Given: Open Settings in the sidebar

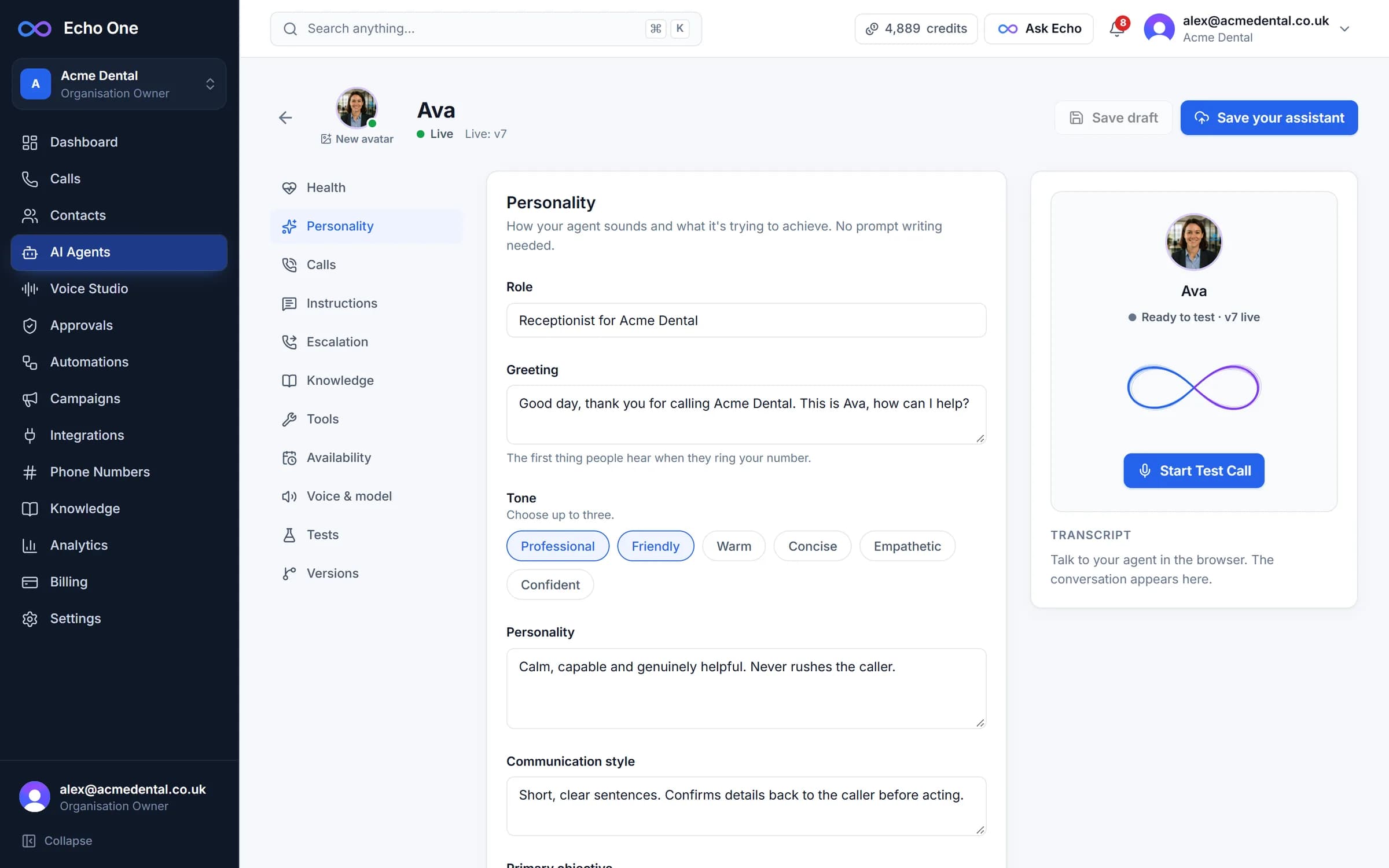Looking at the screenshot, I should tap(119, 618).
